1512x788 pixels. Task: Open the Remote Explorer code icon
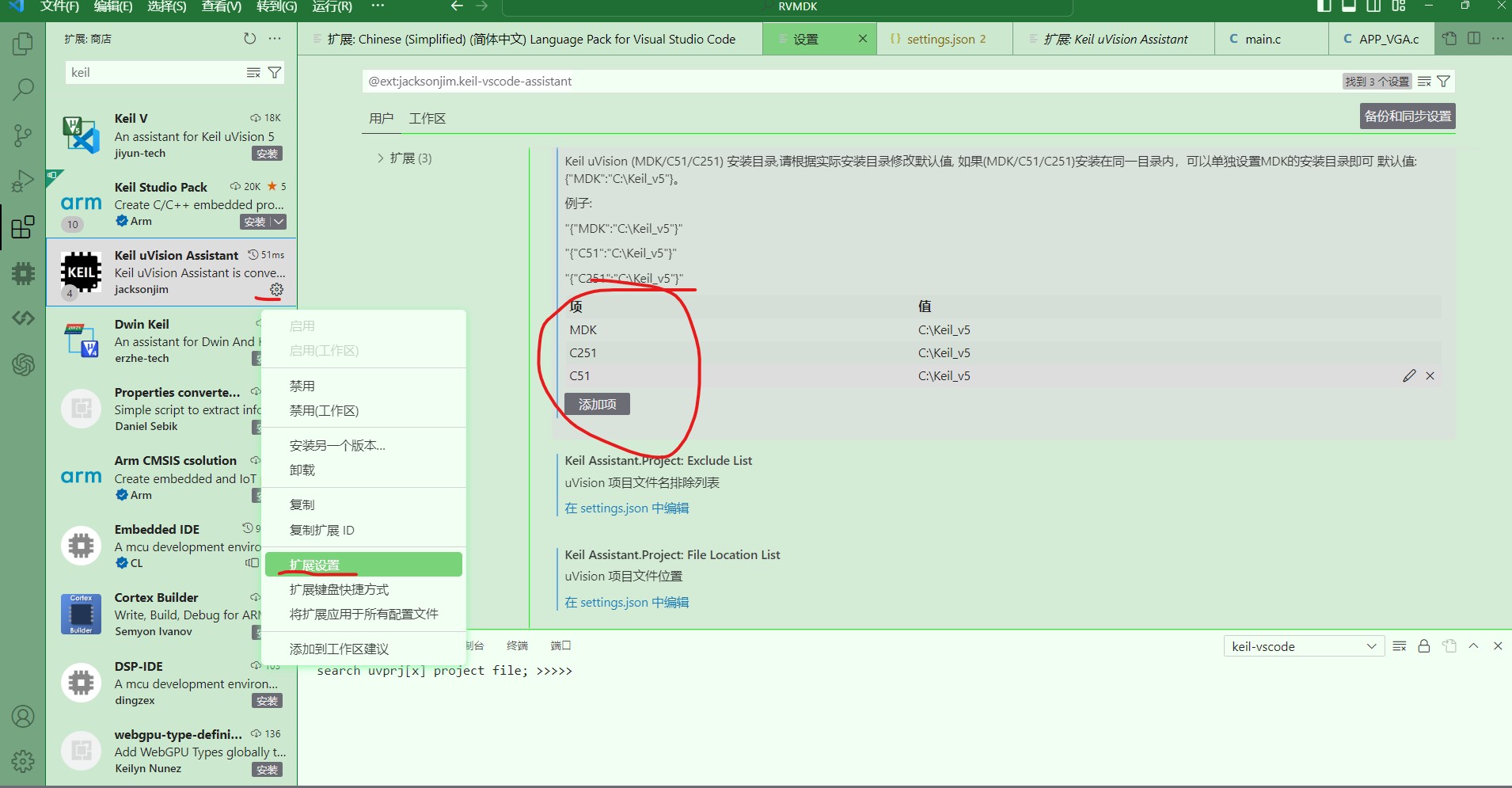click(23, 318)
